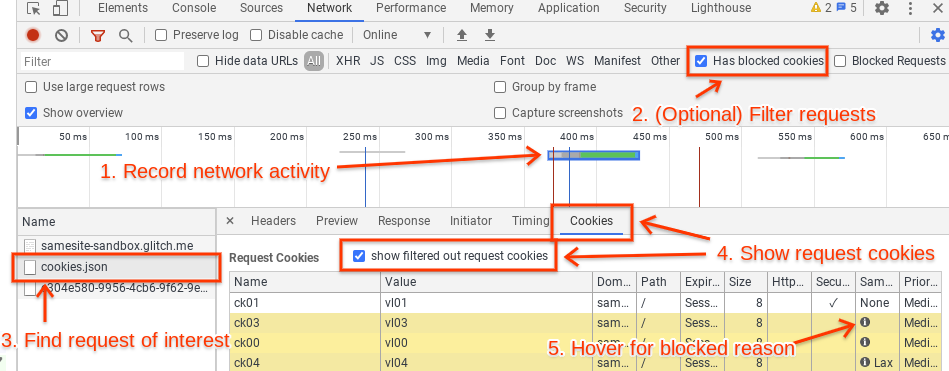This screenshot has width=949, height=371.
Task: Filter requests by Media type
Action: point(473,61)
